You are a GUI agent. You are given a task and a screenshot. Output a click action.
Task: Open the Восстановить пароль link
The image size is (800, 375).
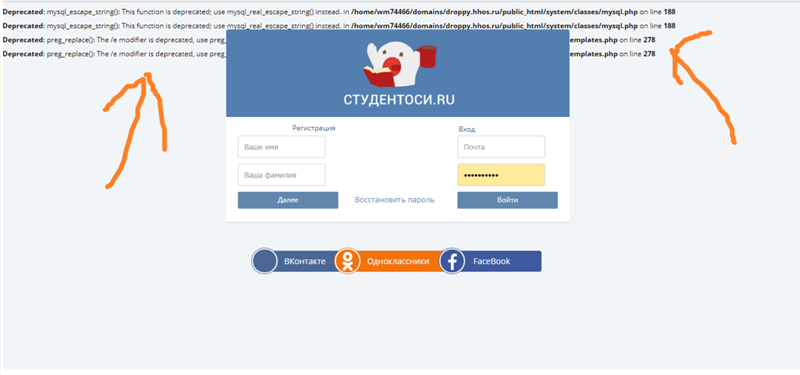tap(395, 200)
